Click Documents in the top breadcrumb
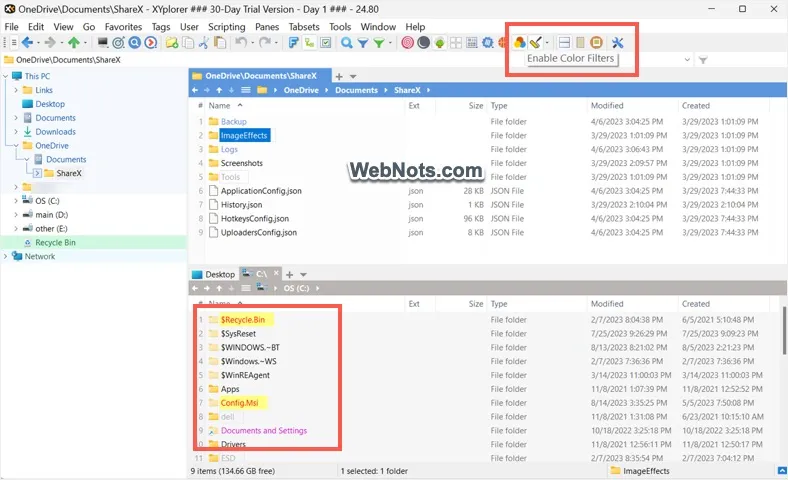Image resolution: width=788 pixels, height=480 pixels. 356,90
